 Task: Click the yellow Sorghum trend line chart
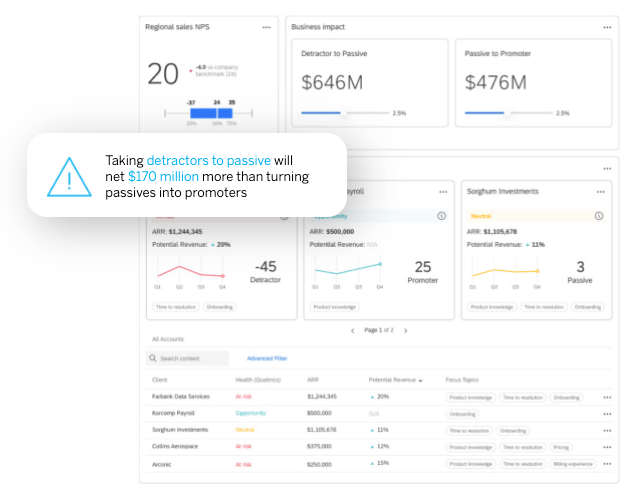tap(505, 272)
